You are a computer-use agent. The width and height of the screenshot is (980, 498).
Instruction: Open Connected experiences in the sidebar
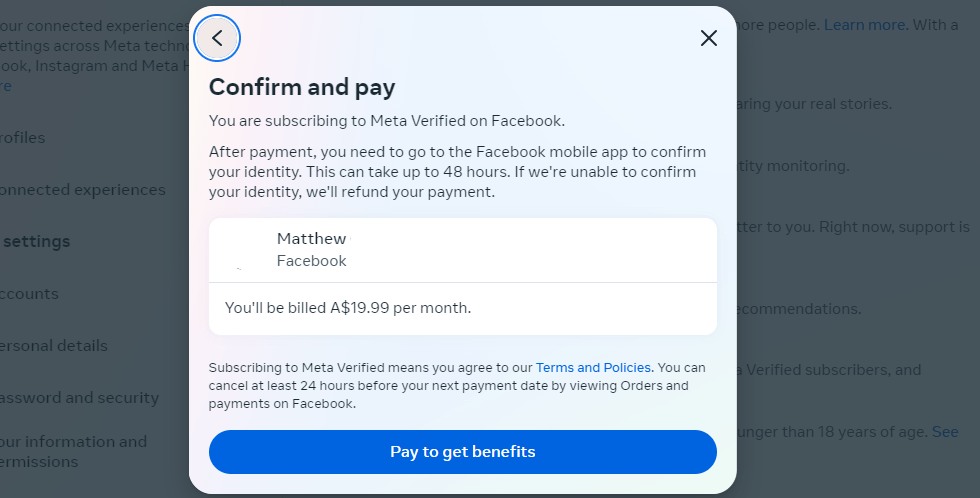[x=82, y=190]
